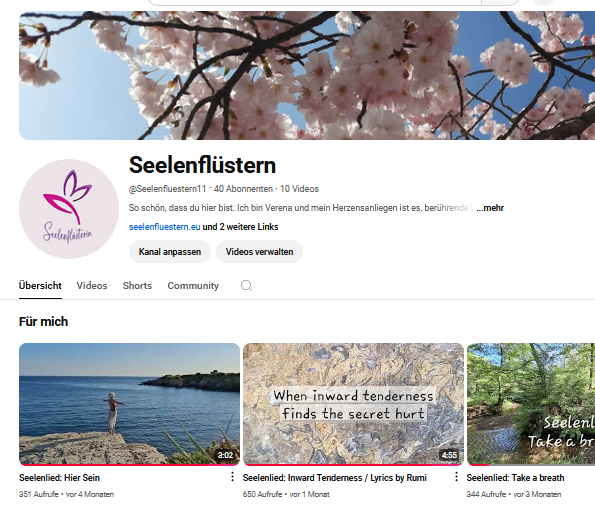Click the Videos verwalten button

pos(260,252)
